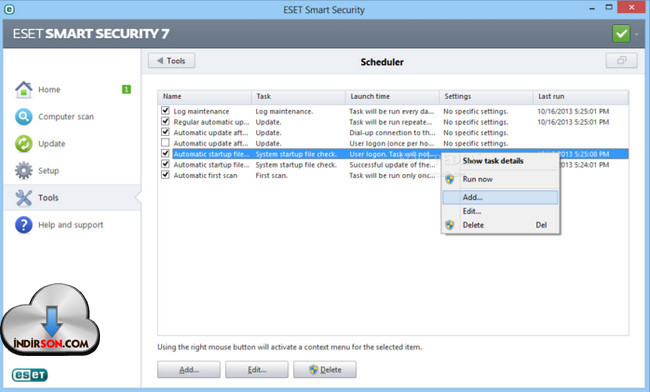Enable the User logon update task checkbox

click(165, 143)
